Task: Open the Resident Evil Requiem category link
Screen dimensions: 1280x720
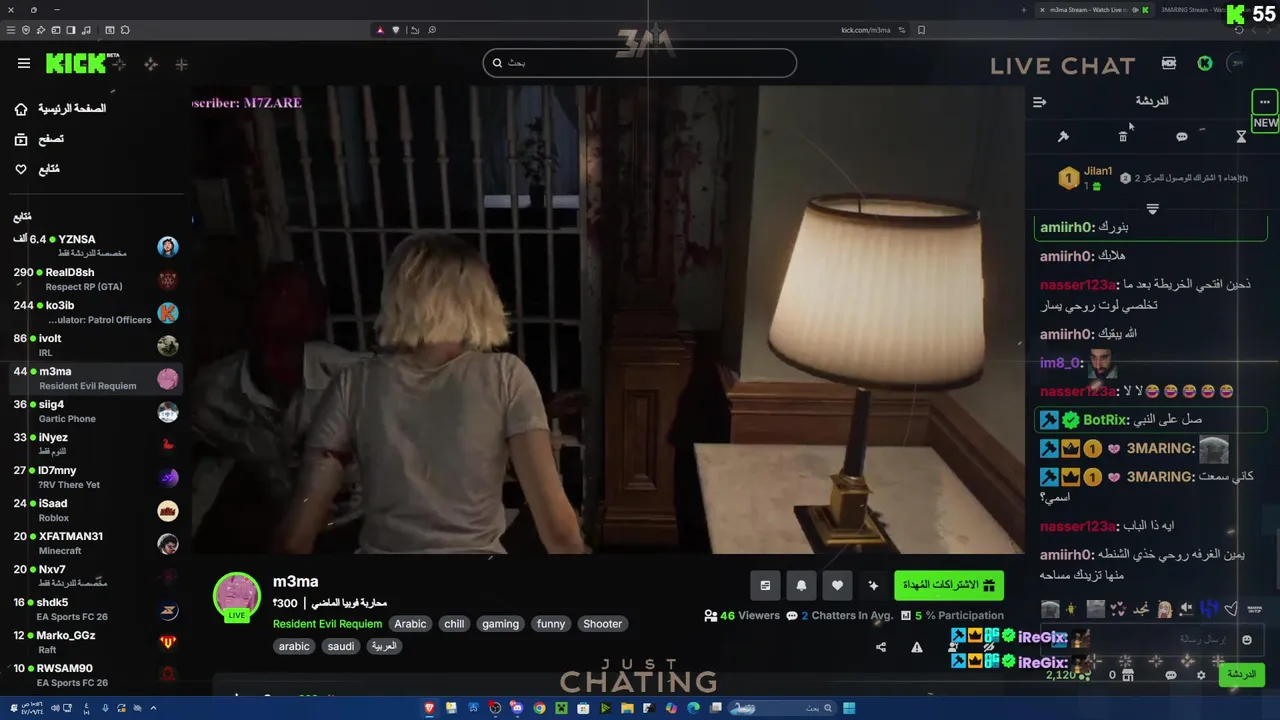Action: point(327,623)
